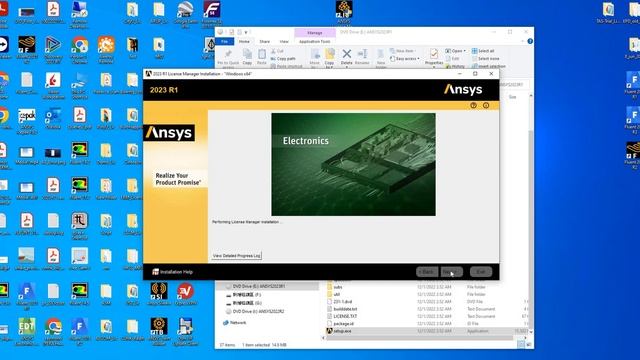Select package.id file in list
This screenshot has width=640, height=360.
point(340,324)
